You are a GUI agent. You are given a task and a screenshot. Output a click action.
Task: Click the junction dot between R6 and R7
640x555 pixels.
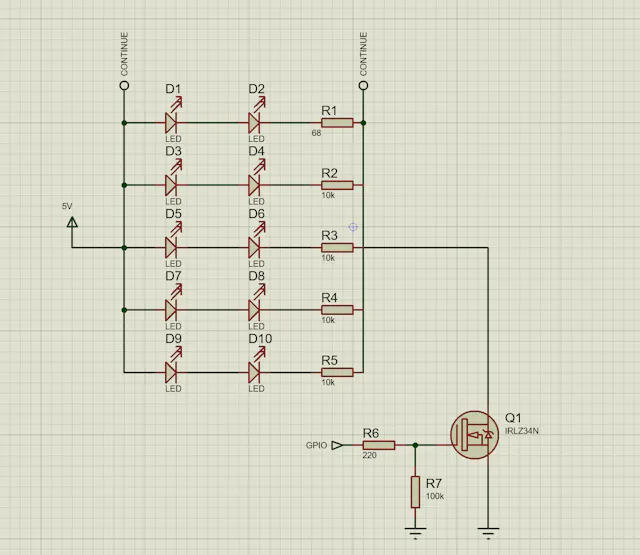[415, 445]
